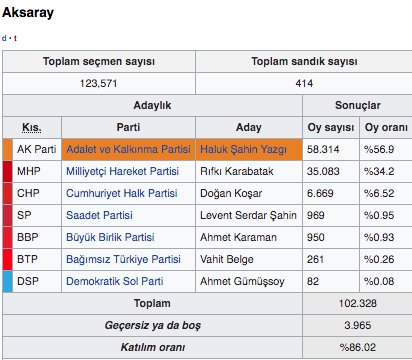Open Bağımsız Türkiye Partisi link
The height and width of the screenshot is (360, 412).
coord(123,259)
